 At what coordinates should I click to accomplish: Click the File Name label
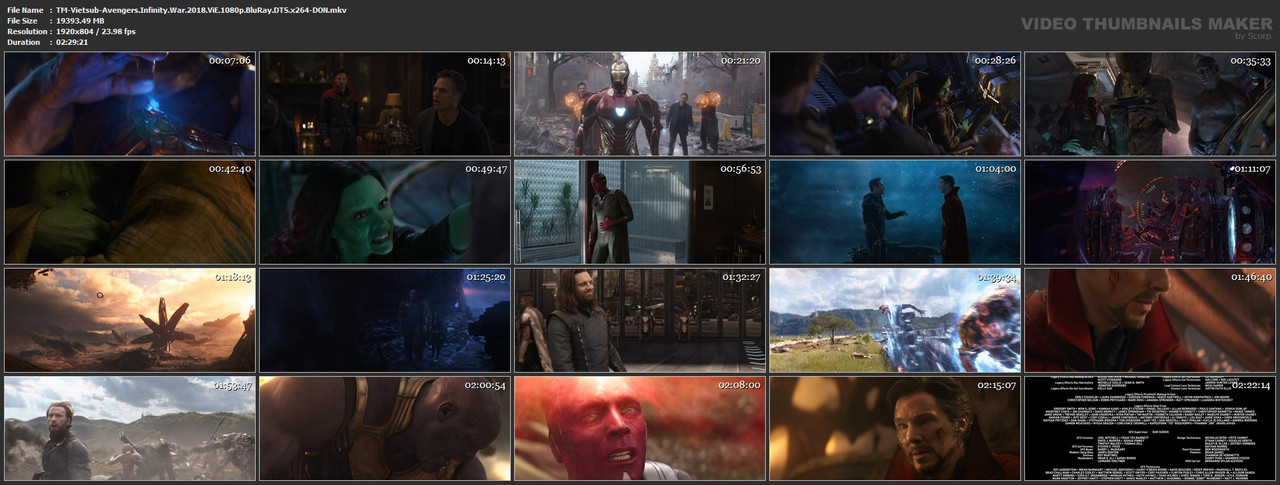[x=26, y=9]
